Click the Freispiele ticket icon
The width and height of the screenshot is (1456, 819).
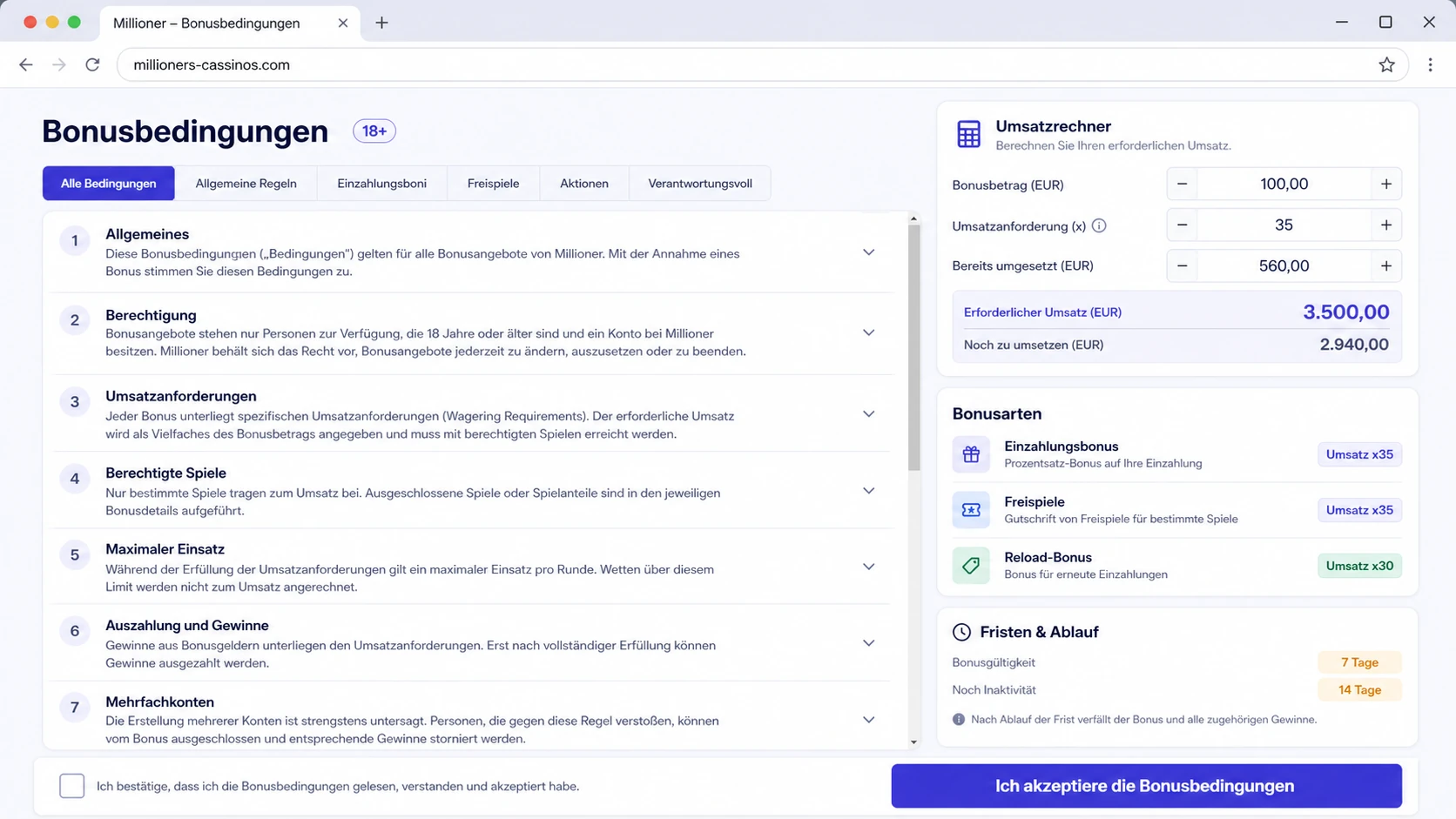(971, 510)
